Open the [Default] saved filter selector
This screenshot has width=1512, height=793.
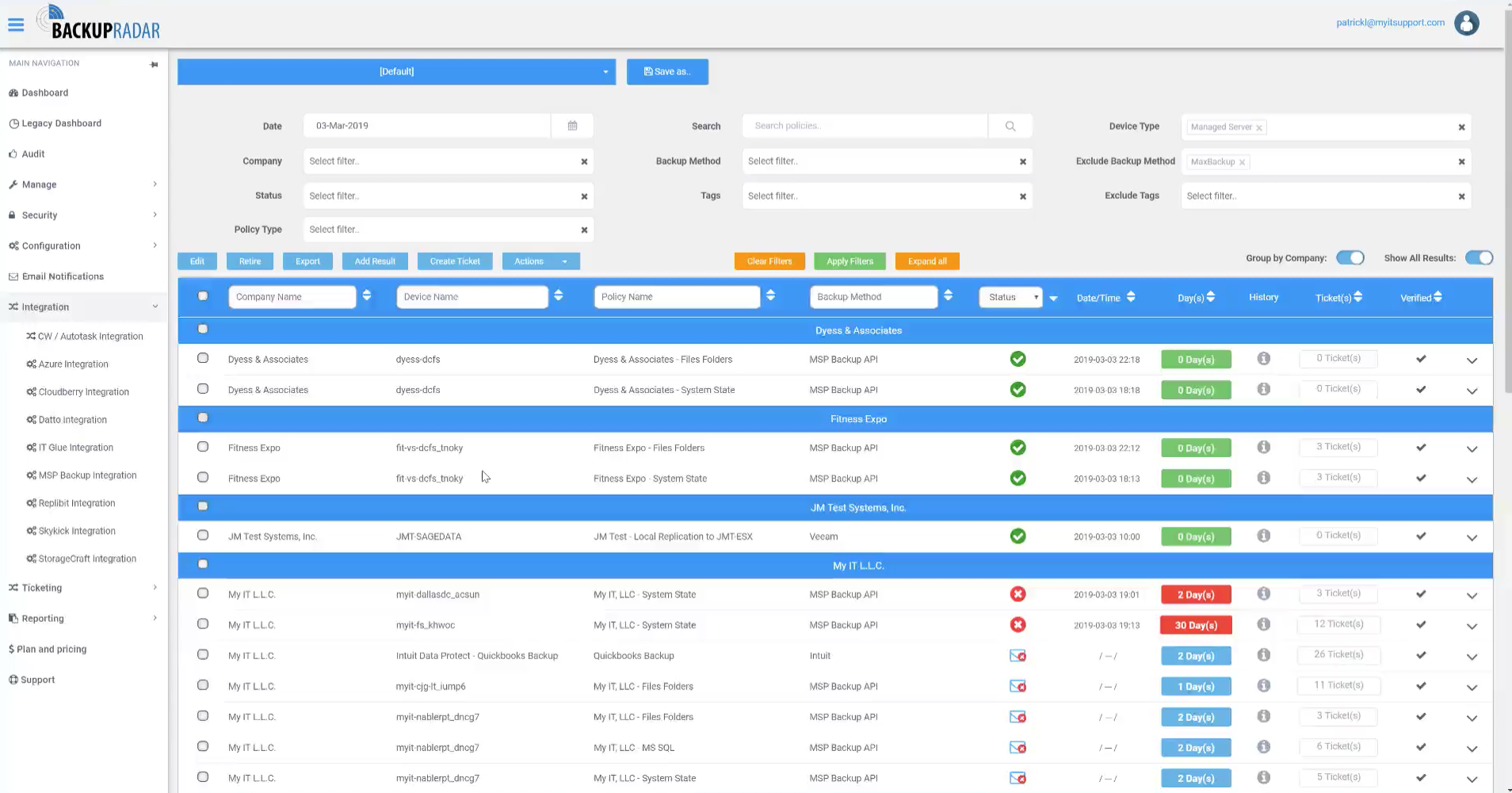pos(396,71)
